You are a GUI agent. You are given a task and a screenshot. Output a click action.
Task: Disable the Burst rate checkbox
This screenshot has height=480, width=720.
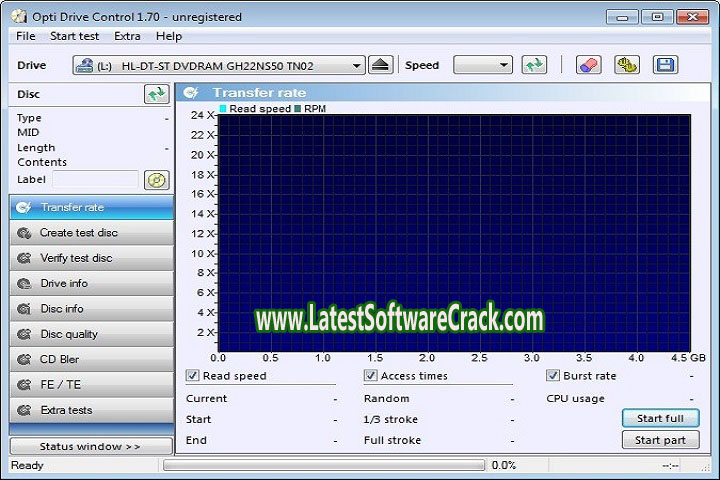click(x=553, y=376)
